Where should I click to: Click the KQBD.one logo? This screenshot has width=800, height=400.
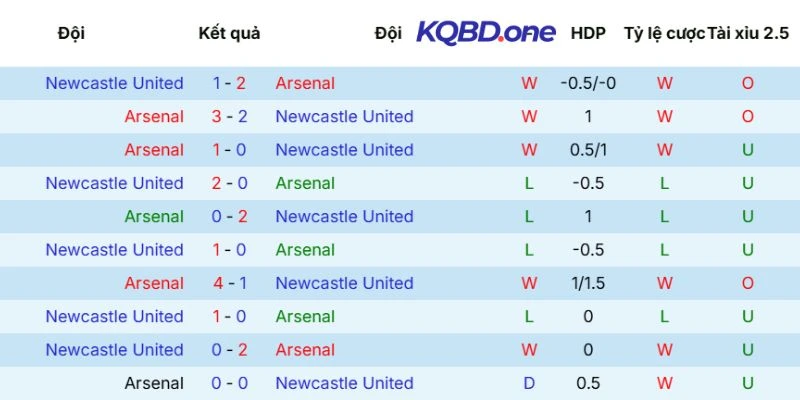click(486, 32)
